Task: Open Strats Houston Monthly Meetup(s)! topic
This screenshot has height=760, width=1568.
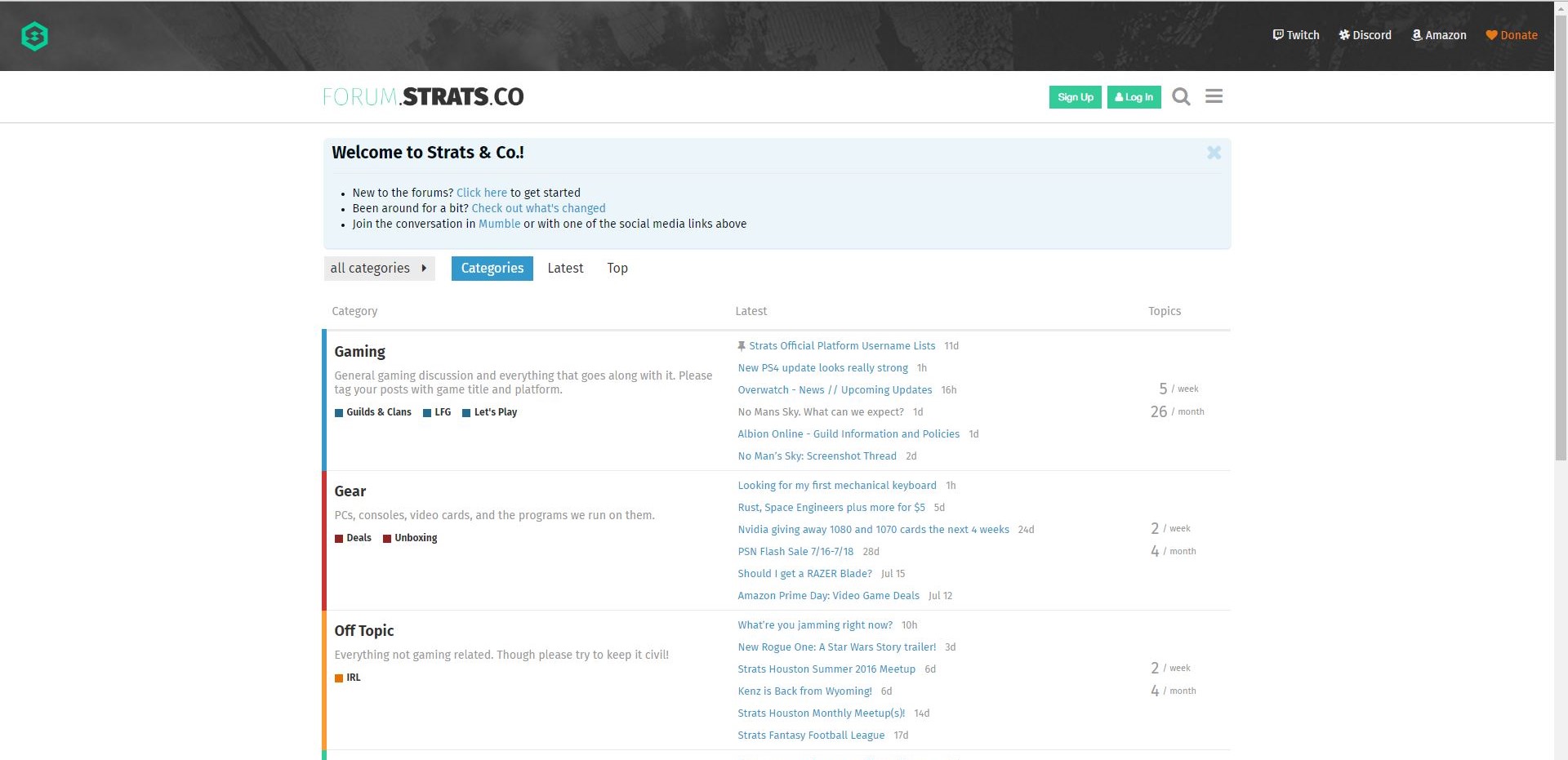Action: coord(821,713)
